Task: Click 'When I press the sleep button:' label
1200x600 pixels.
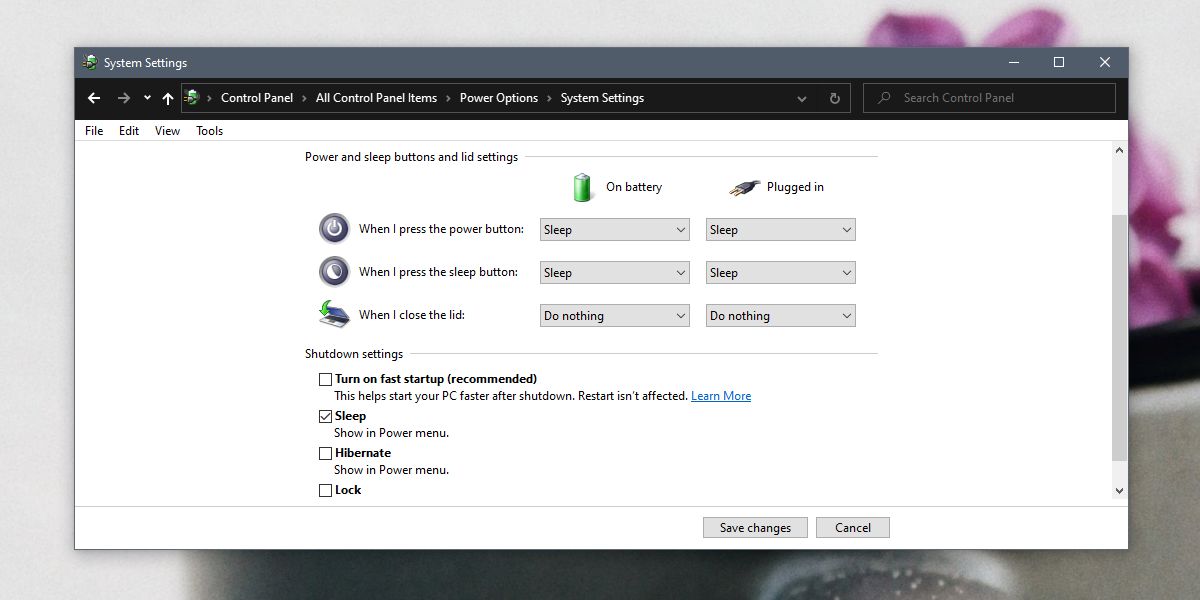Action: (x=438, y=272)
